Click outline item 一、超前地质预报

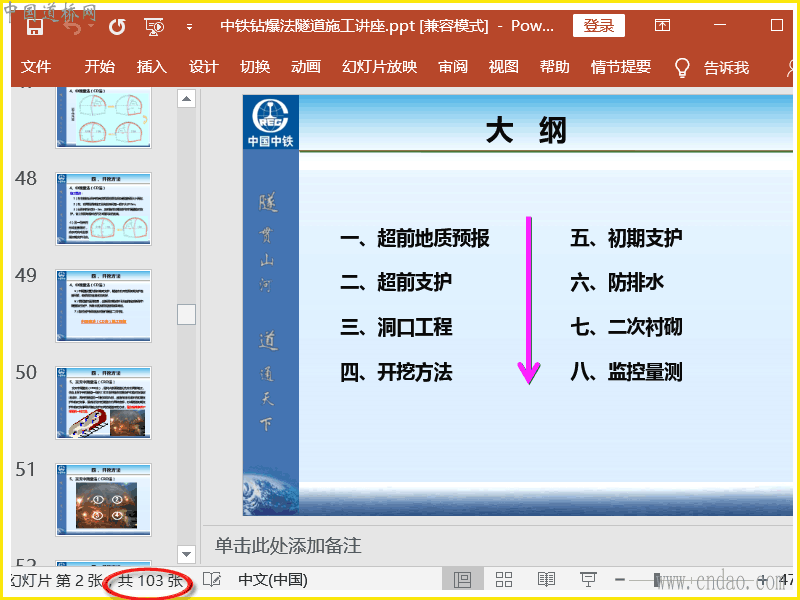[x=415, y=238]
